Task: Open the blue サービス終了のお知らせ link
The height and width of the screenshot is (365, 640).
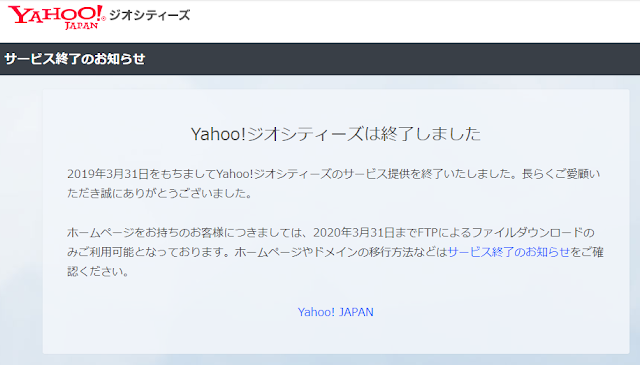Action: click(x=509, y=252)
